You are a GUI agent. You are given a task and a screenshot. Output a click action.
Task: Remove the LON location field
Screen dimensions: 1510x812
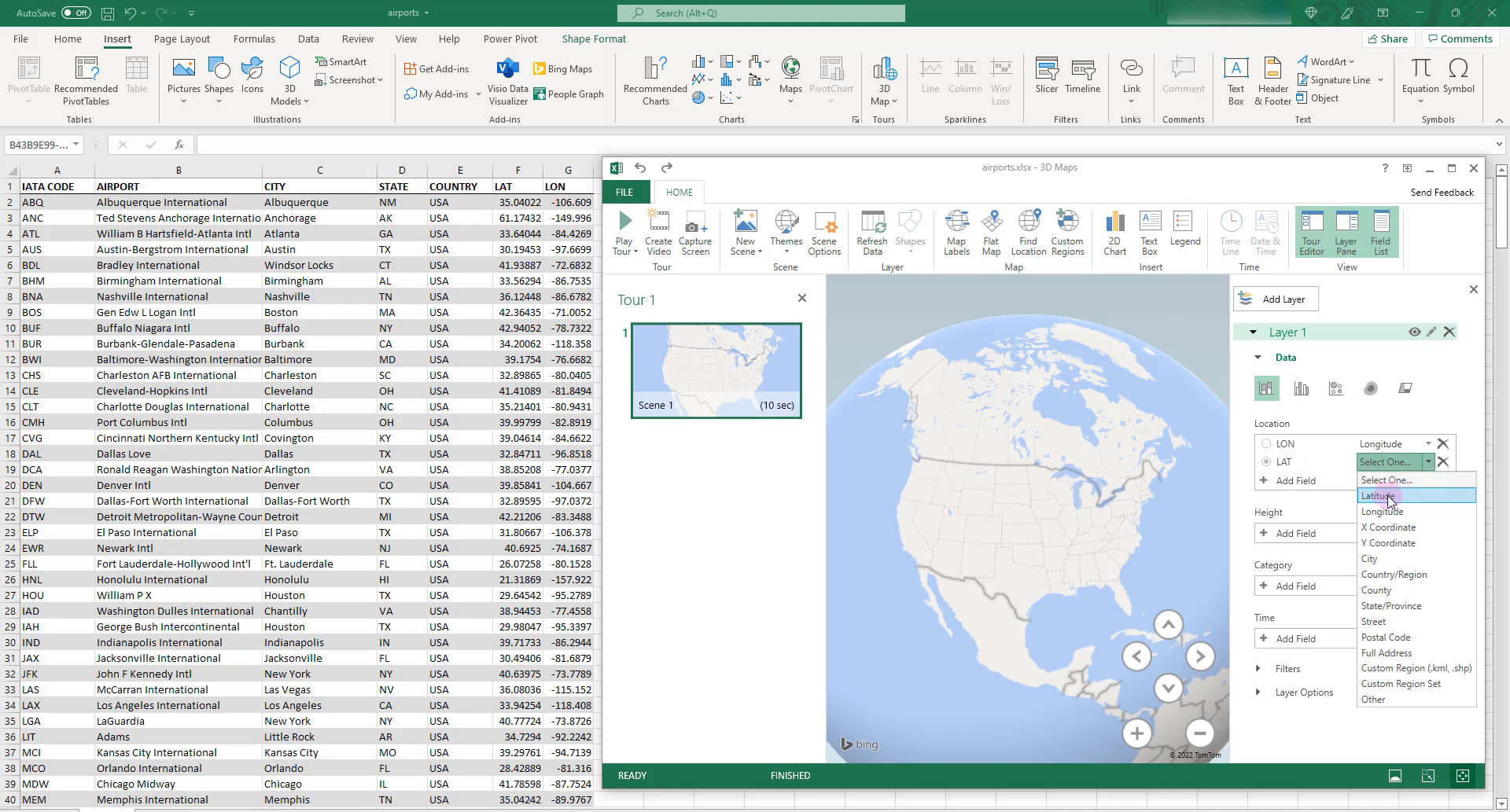click(1443, 443)
